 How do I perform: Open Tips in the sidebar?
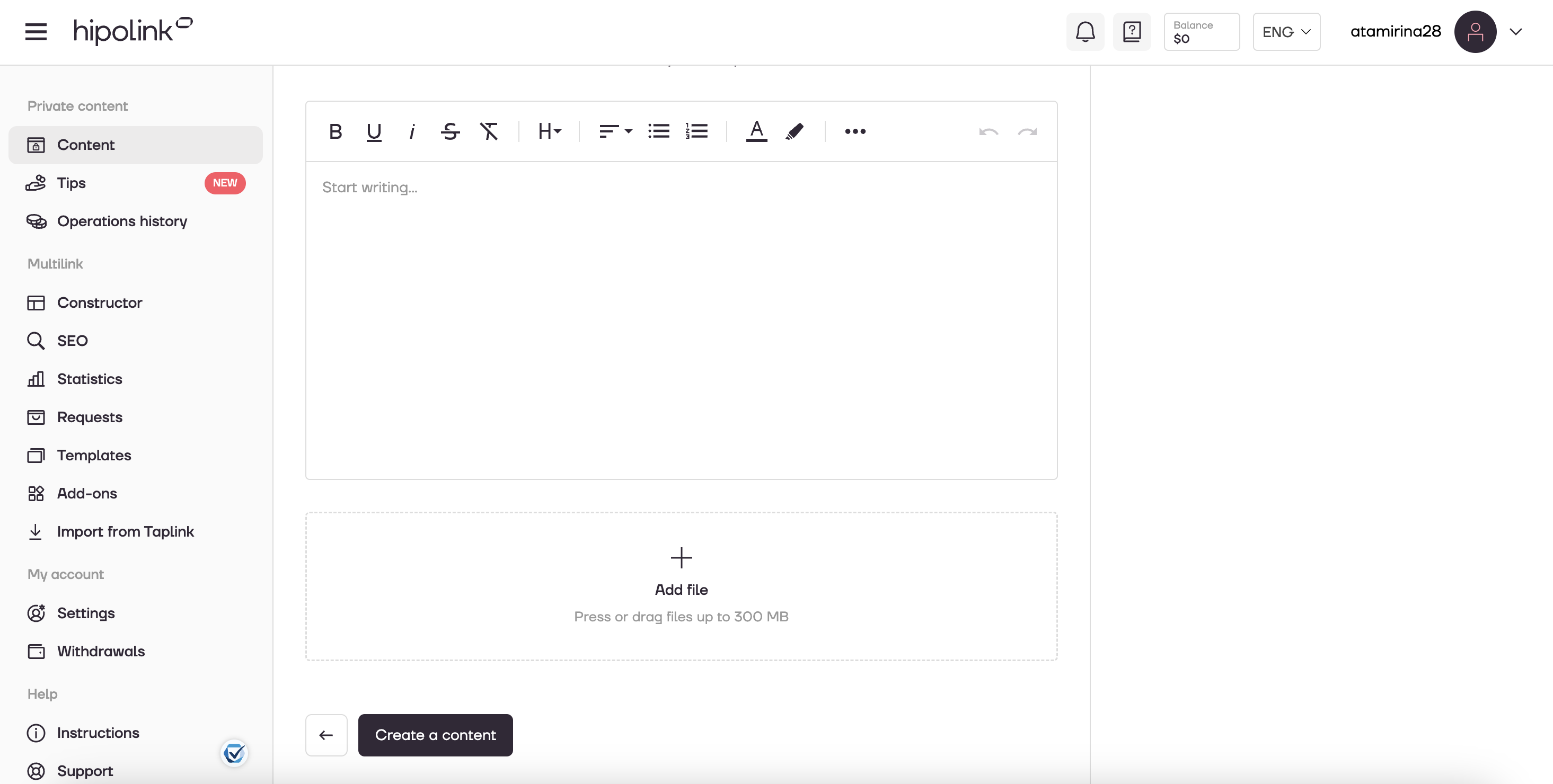(136, 183)
